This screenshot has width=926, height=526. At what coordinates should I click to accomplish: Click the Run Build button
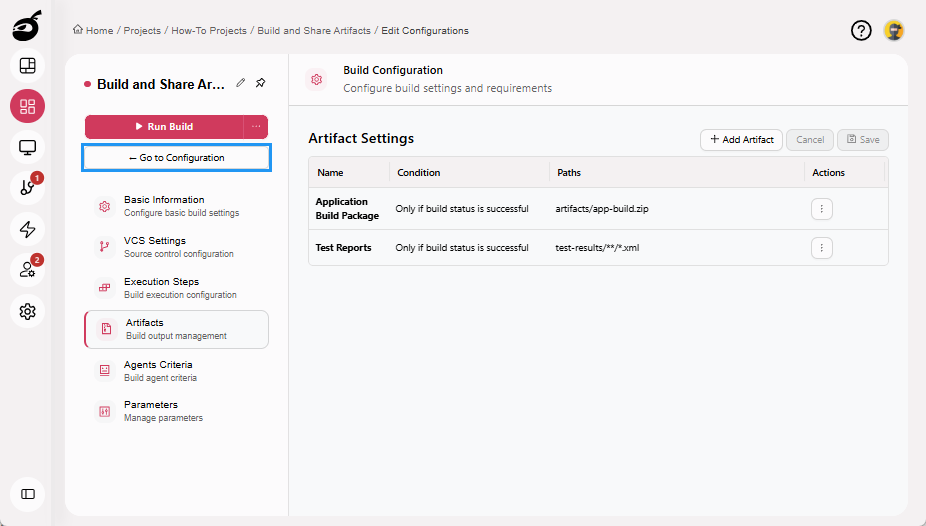point(164,126)
